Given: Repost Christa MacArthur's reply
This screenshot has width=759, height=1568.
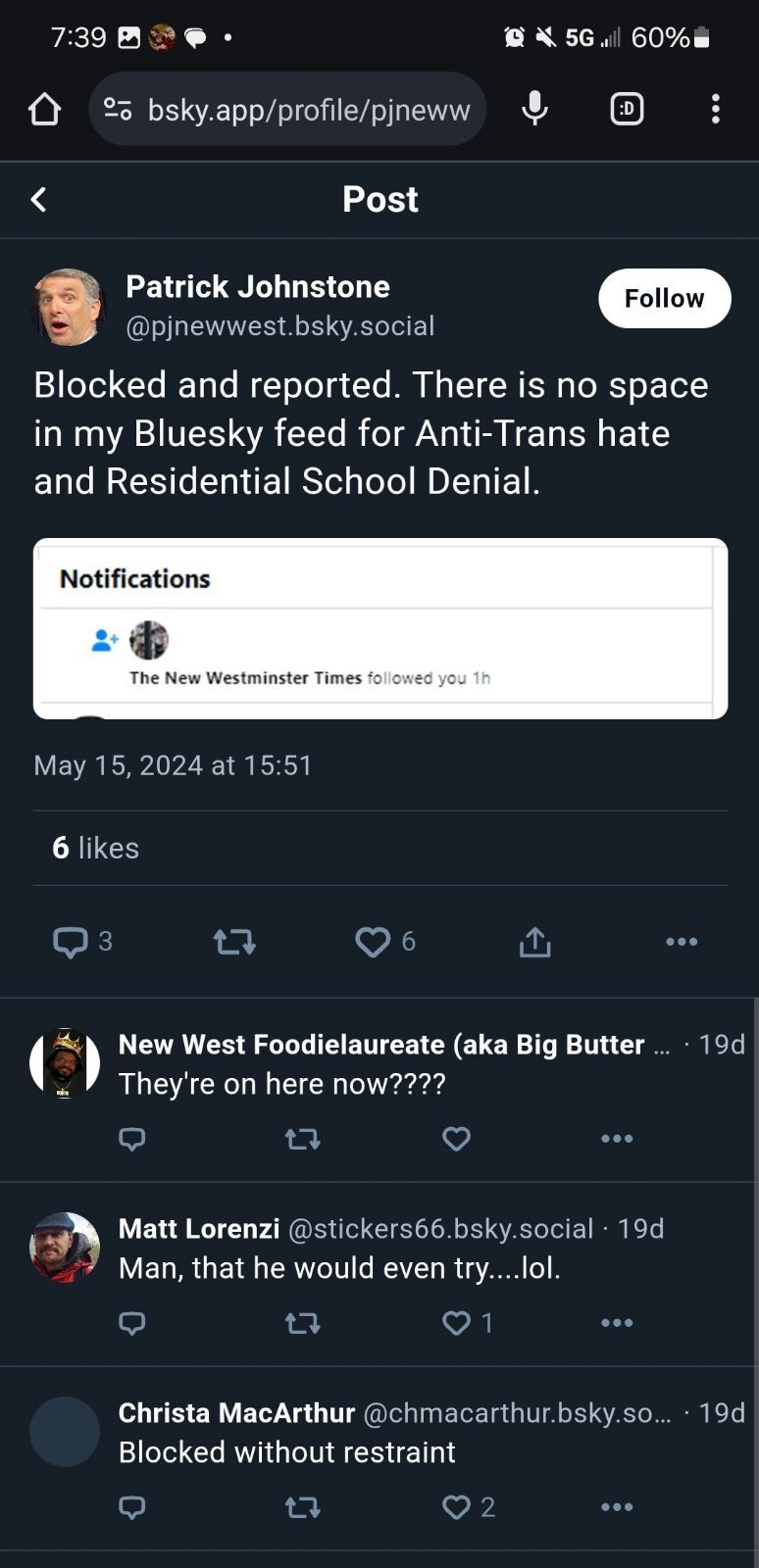Looking at the screenshot, I should (x=302, y=1506).
